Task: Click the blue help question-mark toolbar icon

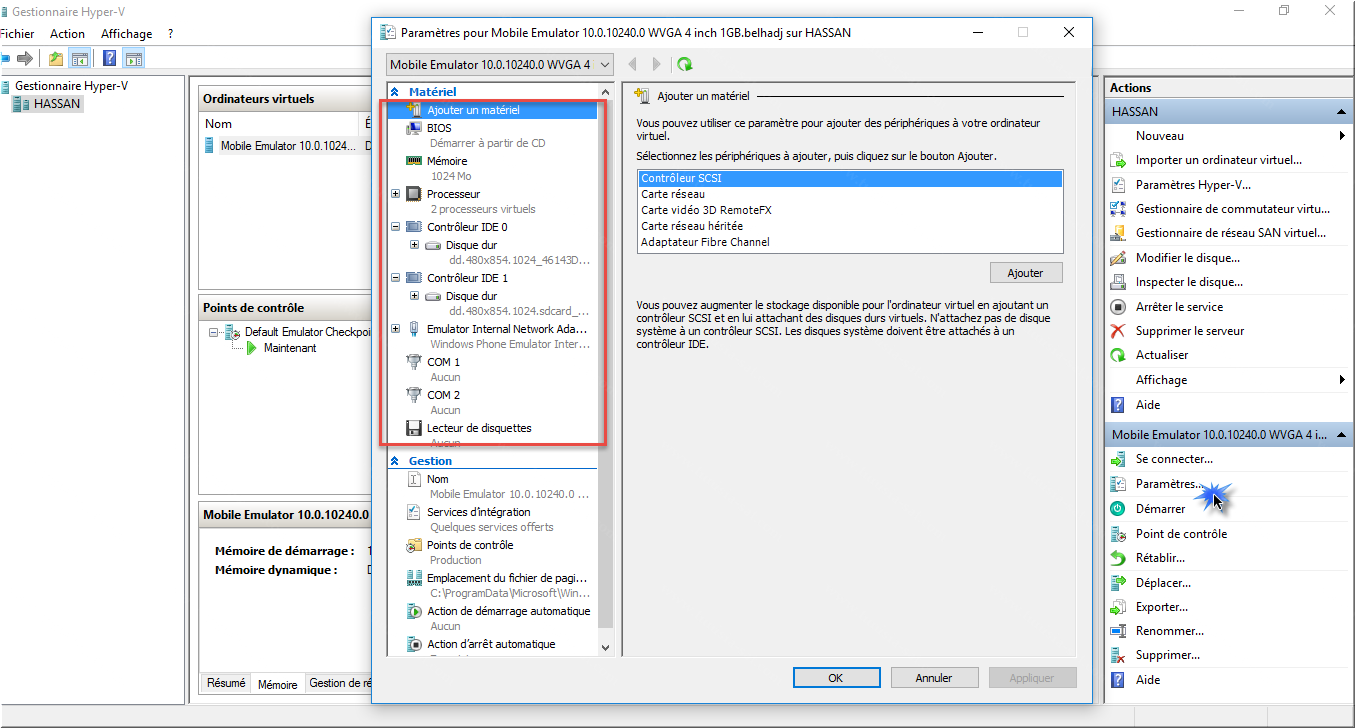Action: click(x=110, y=59)
